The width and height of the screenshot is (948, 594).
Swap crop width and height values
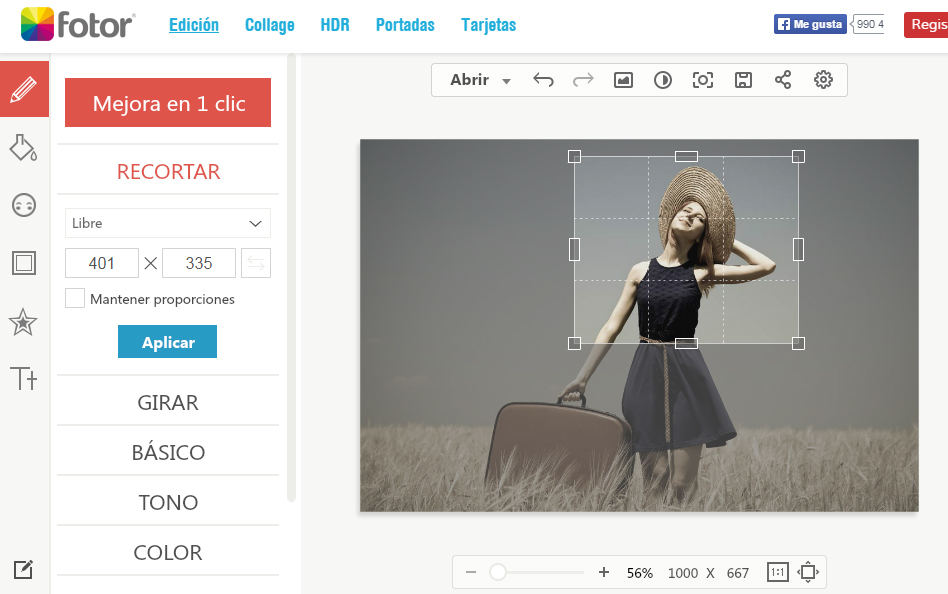[x=256, y=263]
